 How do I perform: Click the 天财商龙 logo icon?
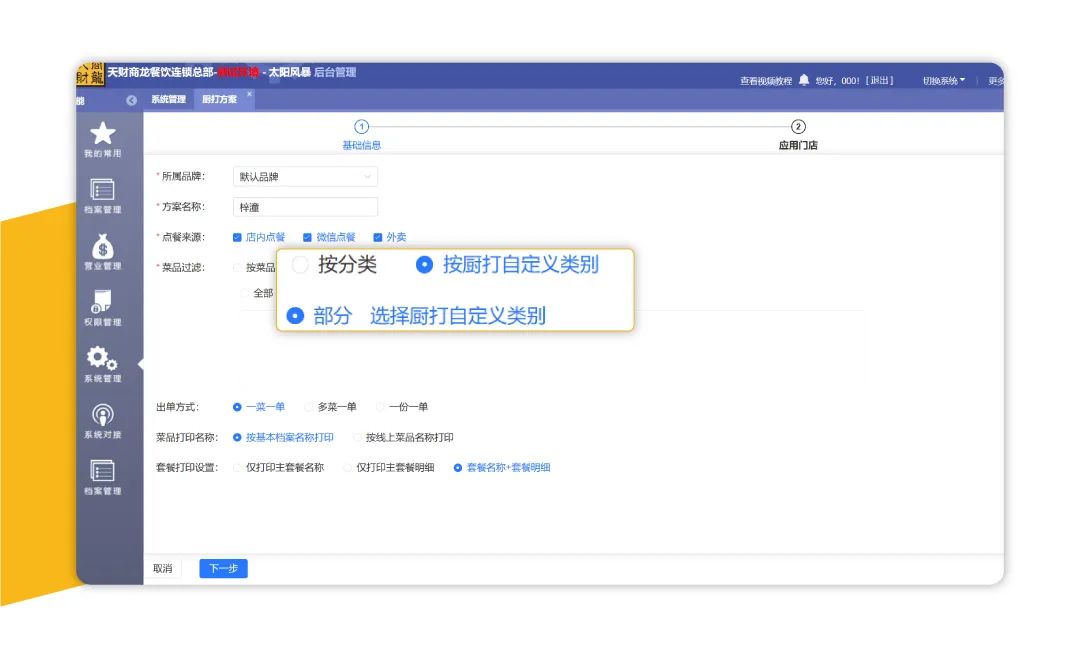click(x=90, y=74)
